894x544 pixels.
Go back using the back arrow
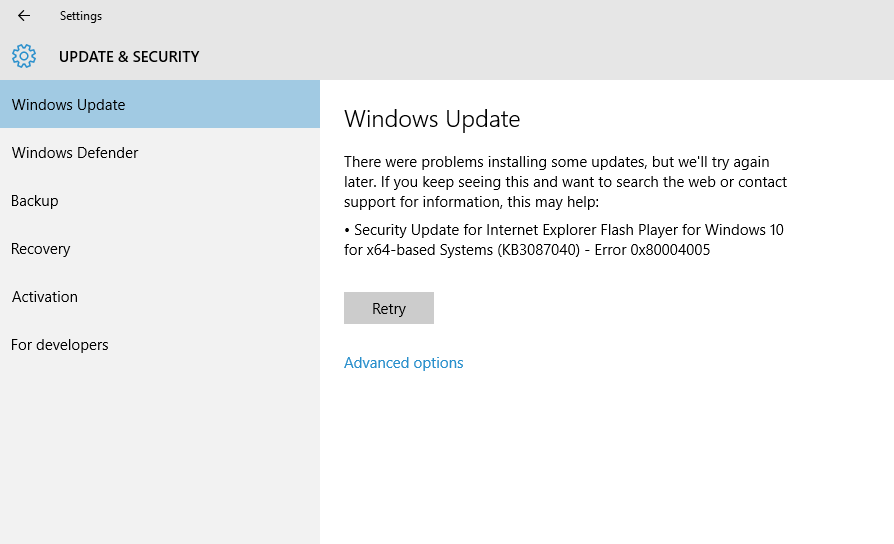[x=24, y=16]
